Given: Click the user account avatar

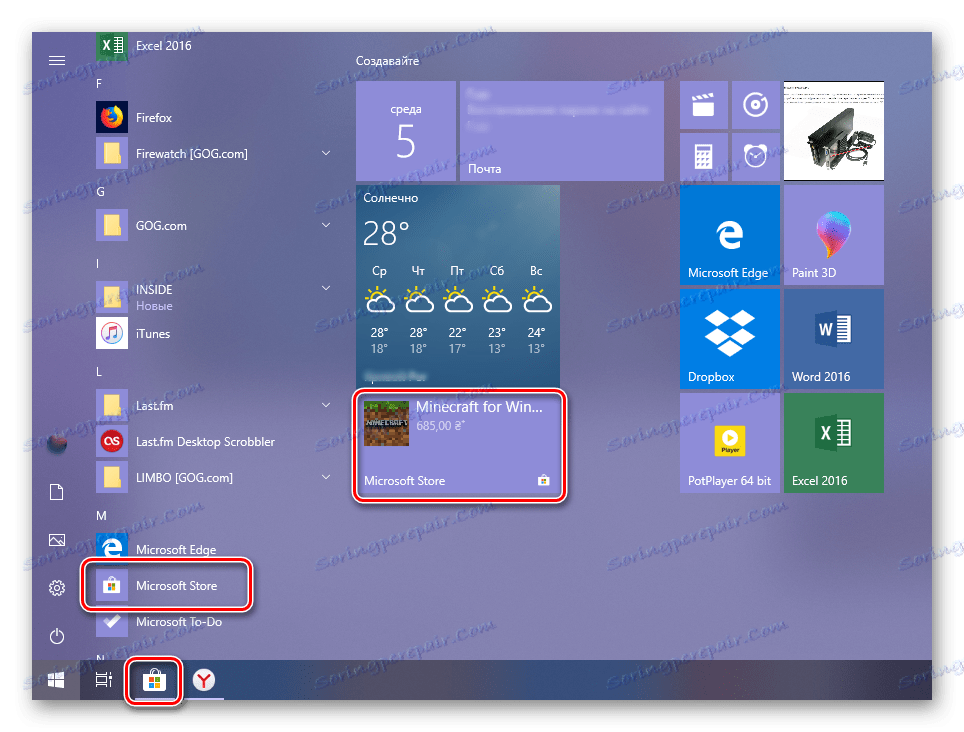Looking at the screenshot, I should tap(57, 443).
